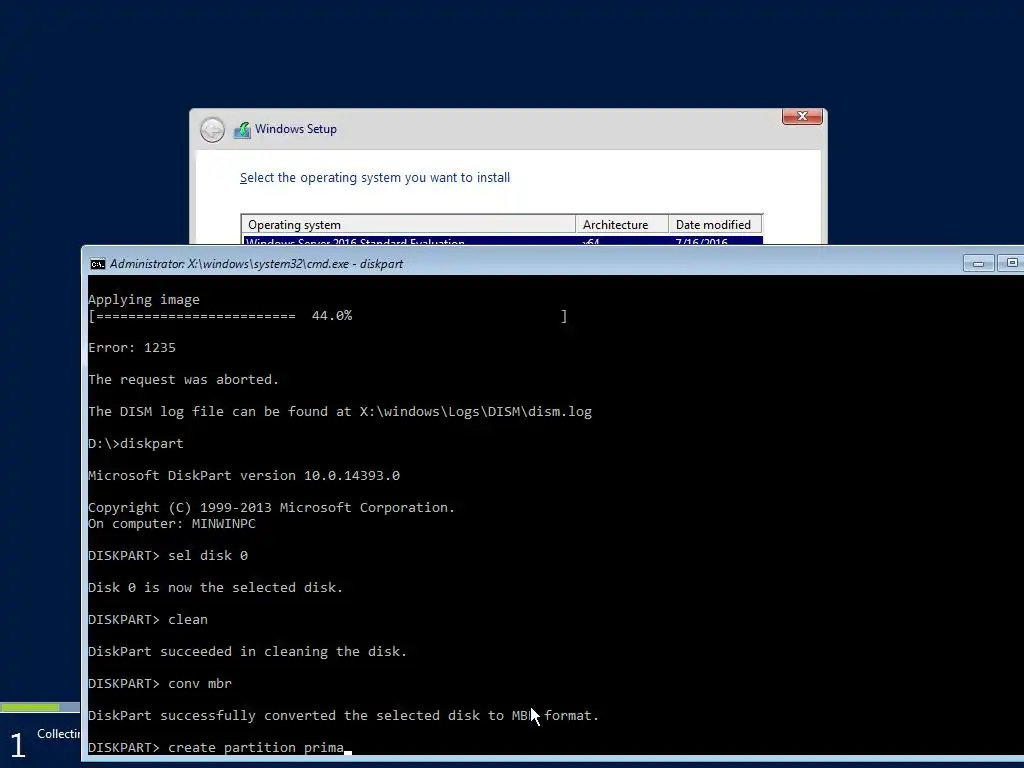Click 'Select the operating system' heading

click(375, 178)
